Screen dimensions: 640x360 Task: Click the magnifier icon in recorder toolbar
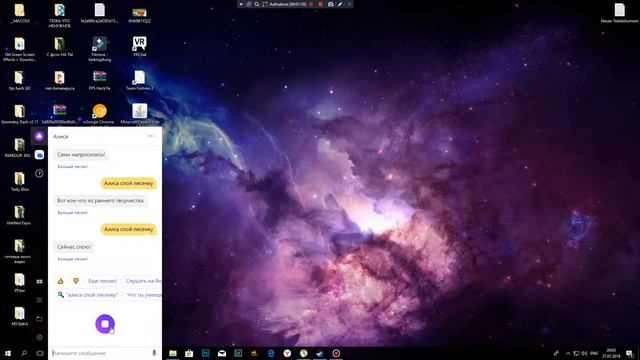[257, 4]
